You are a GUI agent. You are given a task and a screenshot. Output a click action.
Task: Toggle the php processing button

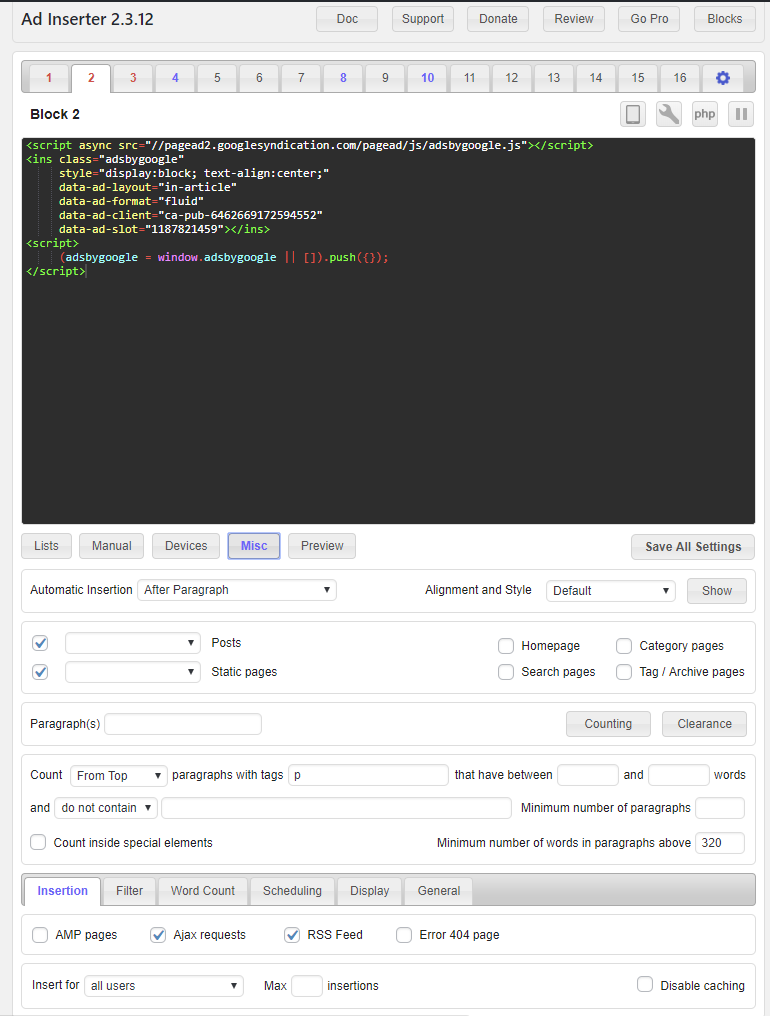tap(705, 115)
